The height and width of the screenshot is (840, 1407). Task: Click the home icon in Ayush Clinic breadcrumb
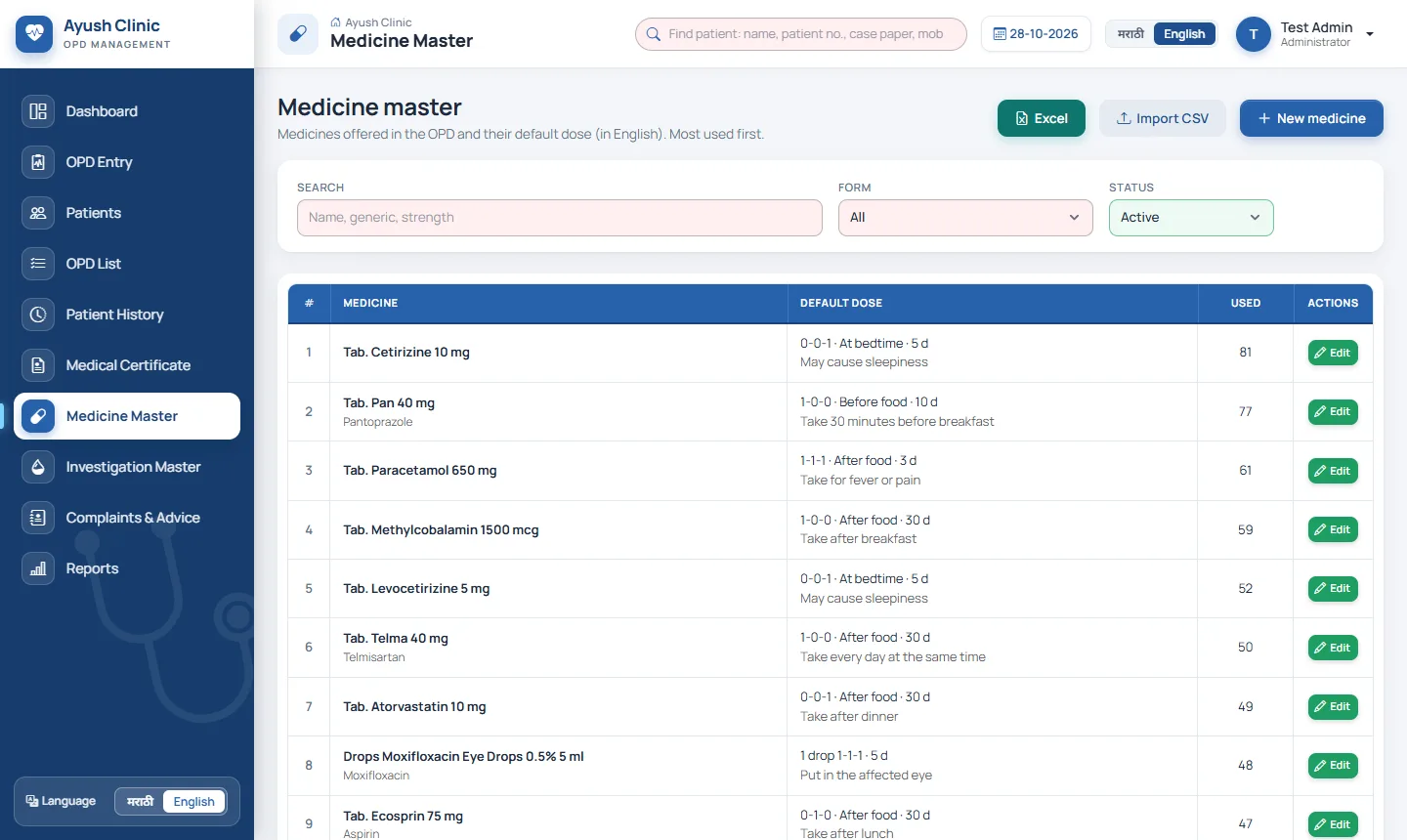[336, 22]
